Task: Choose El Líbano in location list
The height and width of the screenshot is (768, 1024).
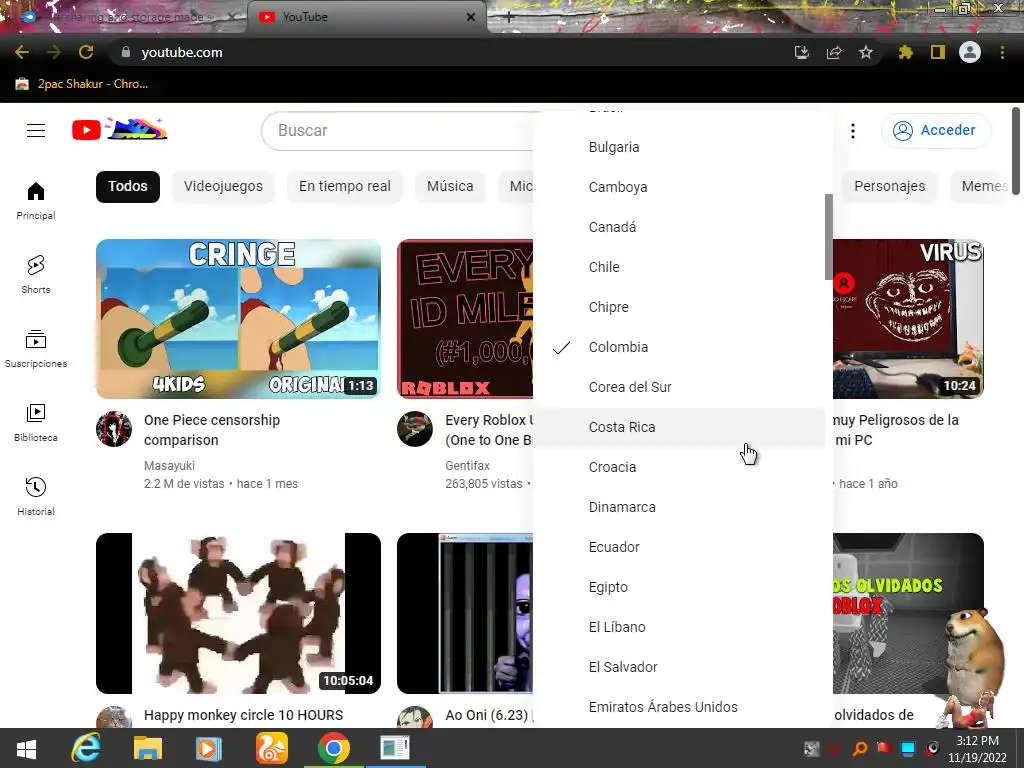Action: [679, 627]
